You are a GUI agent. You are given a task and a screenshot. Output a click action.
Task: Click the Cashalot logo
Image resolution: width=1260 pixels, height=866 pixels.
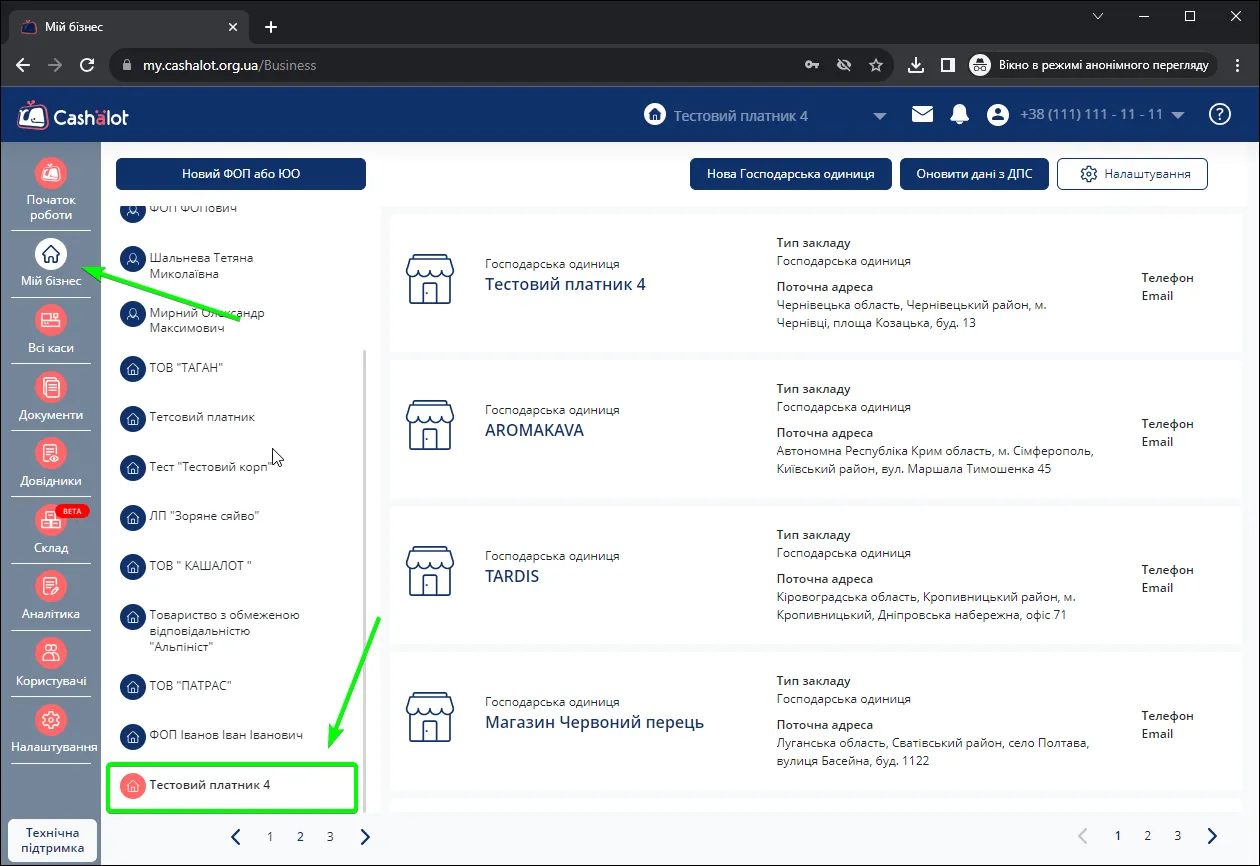click(x=73, y=116)
